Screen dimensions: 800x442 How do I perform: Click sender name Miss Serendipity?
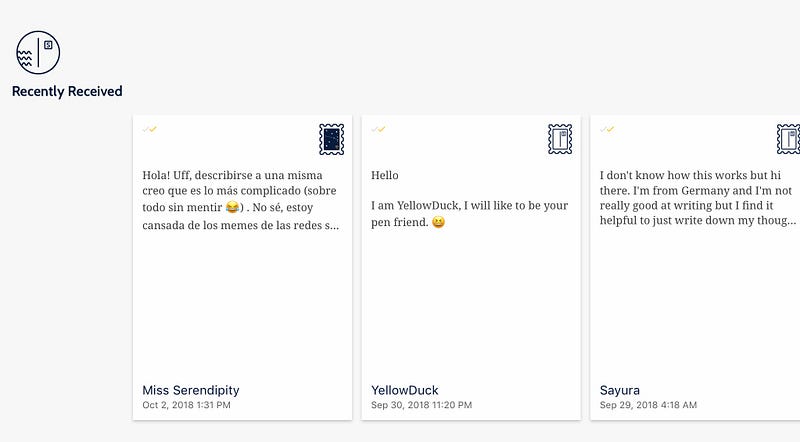click(191, 390)
